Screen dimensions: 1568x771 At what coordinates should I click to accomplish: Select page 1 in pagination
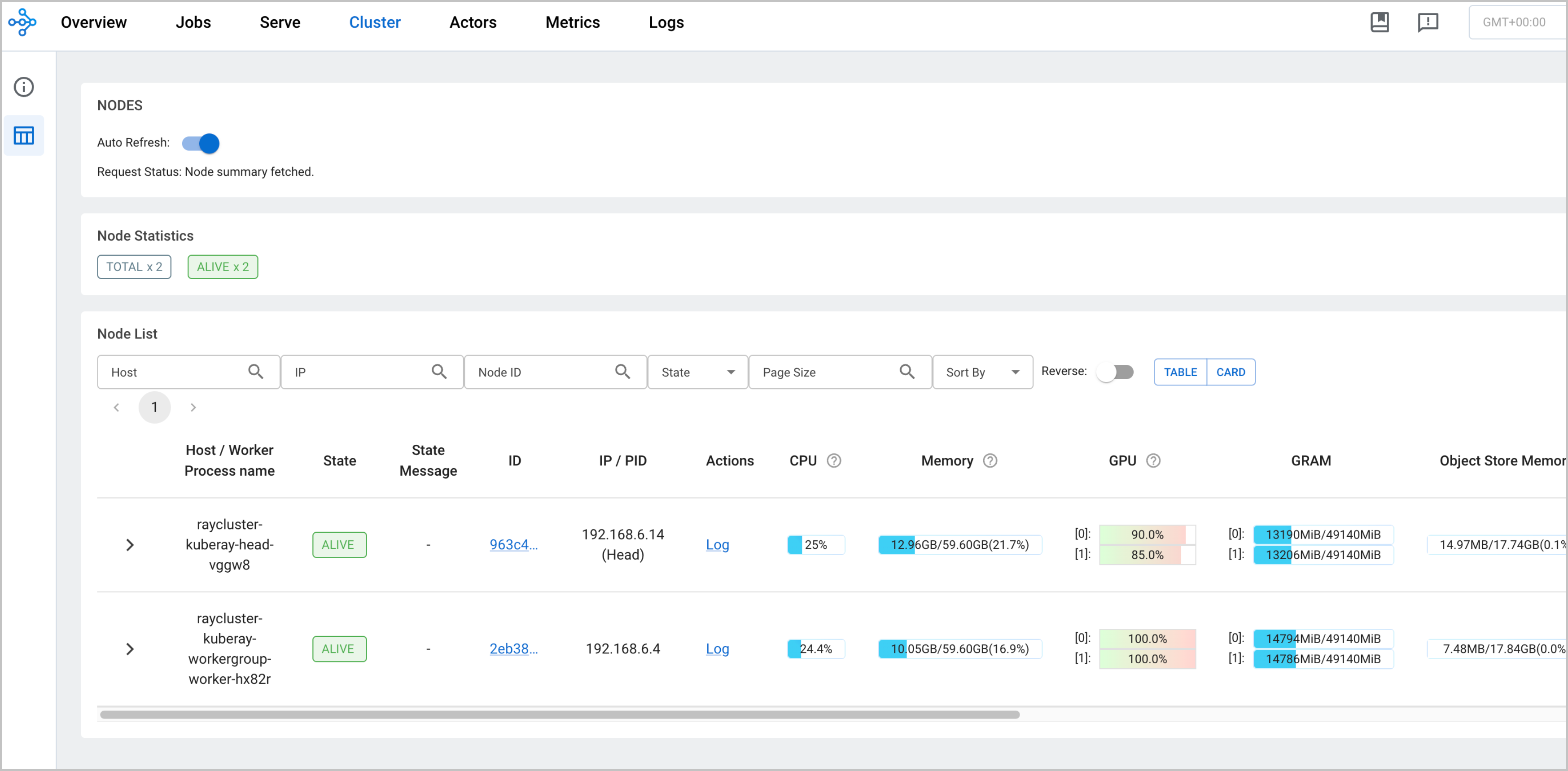(x=154, y=407)
